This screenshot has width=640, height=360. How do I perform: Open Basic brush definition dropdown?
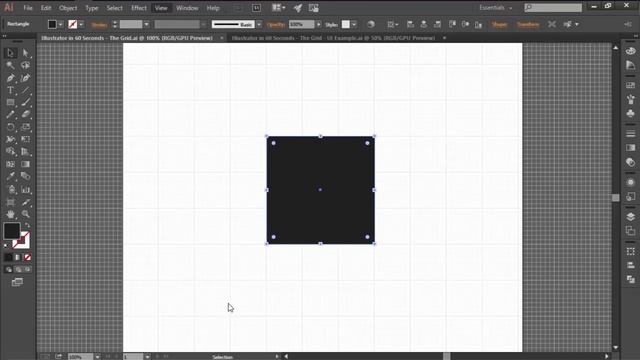point(259,24)
